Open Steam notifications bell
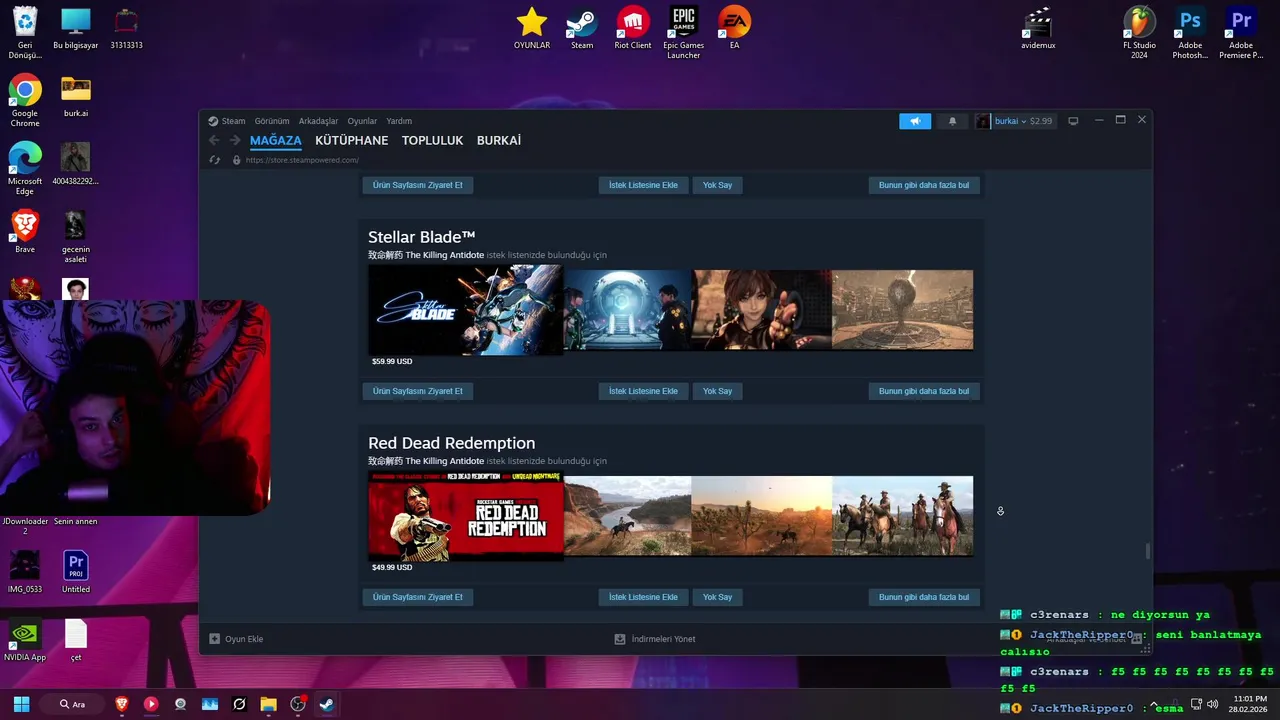The width and height of the screenshot is (1280, 720). (x=952, y=121)
